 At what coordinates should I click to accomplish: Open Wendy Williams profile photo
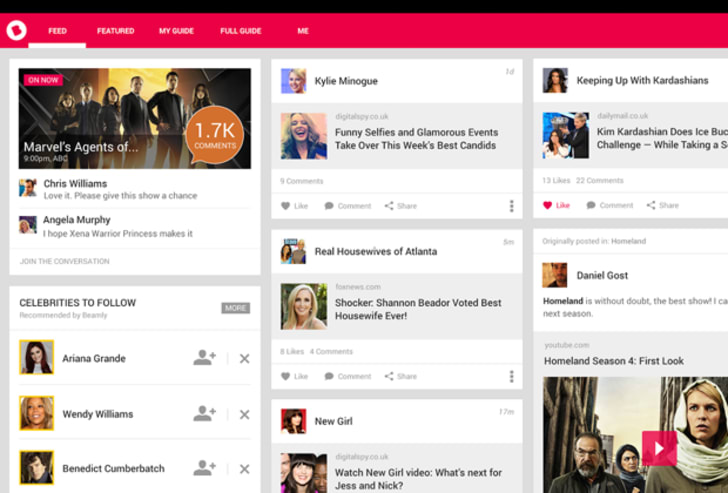coord(36,413)
